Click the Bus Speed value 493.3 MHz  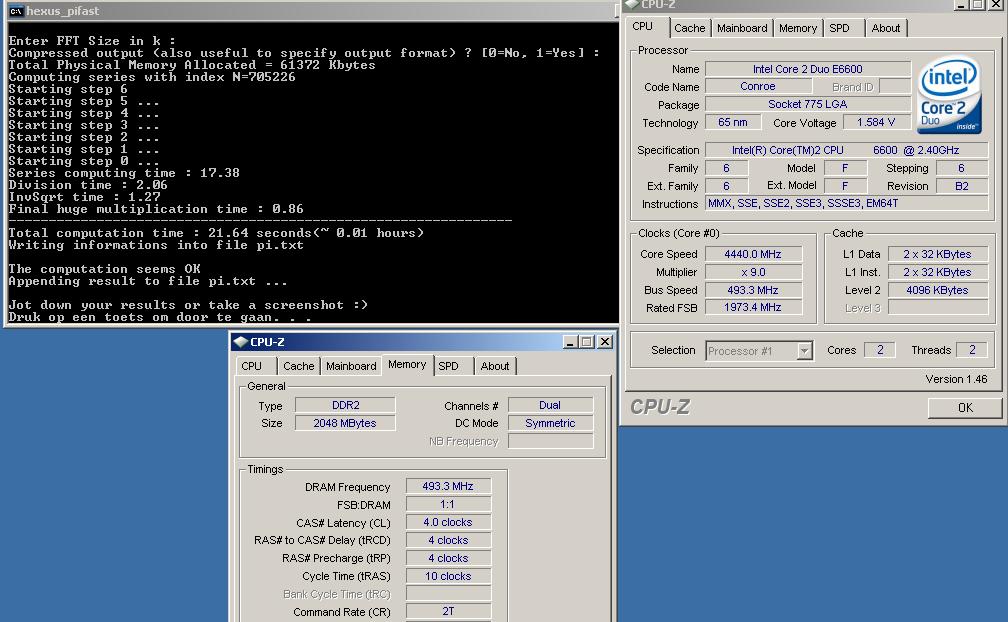753,290
